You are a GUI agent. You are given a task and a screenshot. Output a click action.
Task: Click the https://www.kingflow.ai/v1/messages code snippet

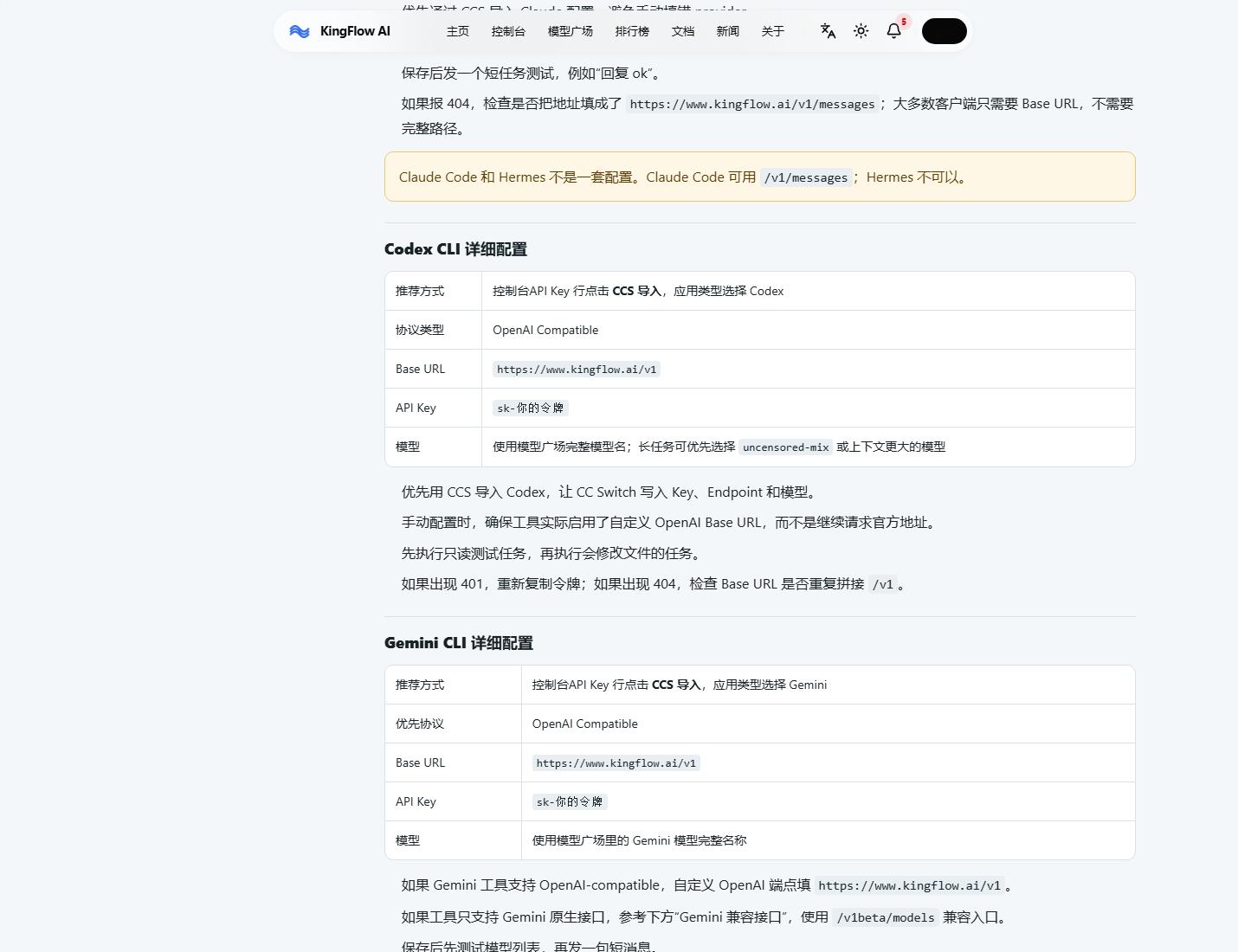pos(752,105)
